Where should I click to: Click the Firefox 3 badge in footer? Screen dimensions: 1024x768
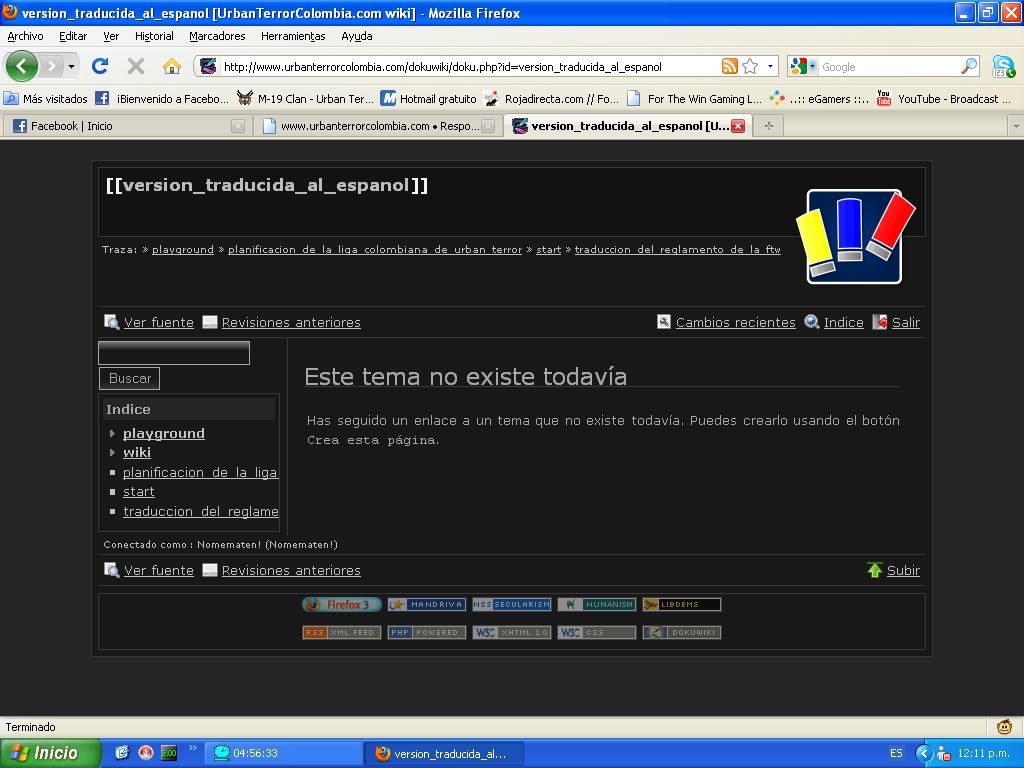click(x=342, y=605)
